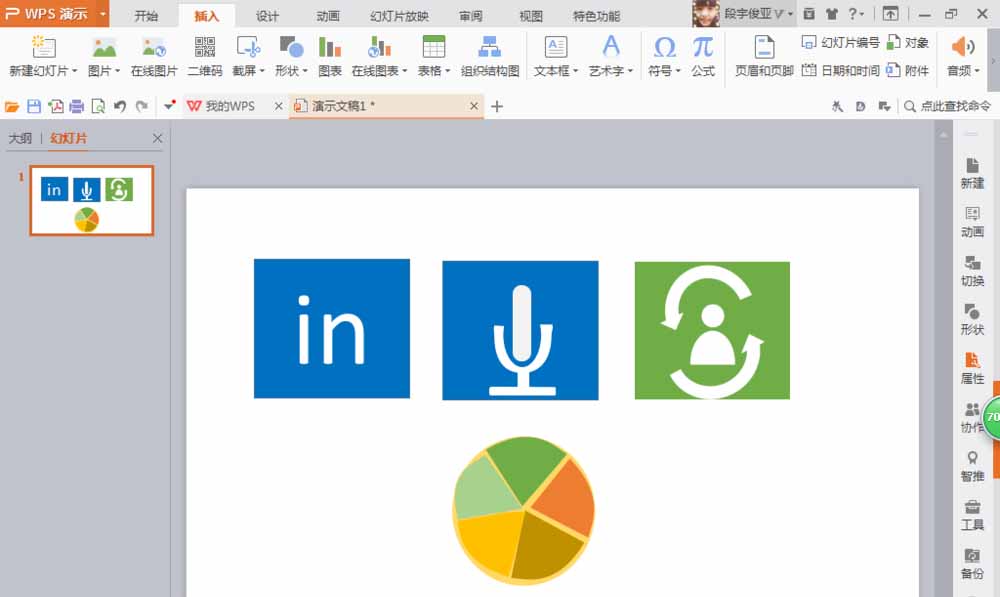The width and height of the screenshot is (1000, 597).
Task: Click the Audio (音频) speaker icon
Action: click(x=962, y=47)
